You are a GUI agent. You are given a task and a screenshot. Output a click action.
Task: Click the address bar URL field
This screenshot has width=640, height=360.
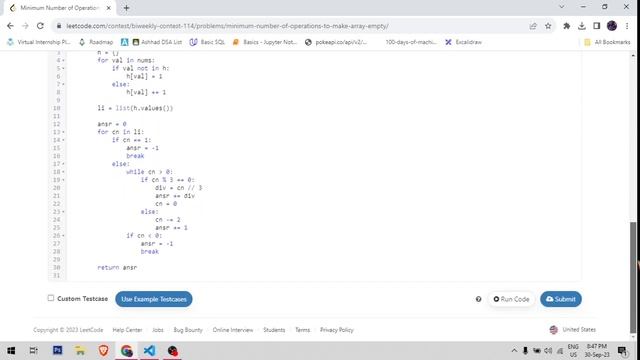pyautogui.click(x=294, y=26)
